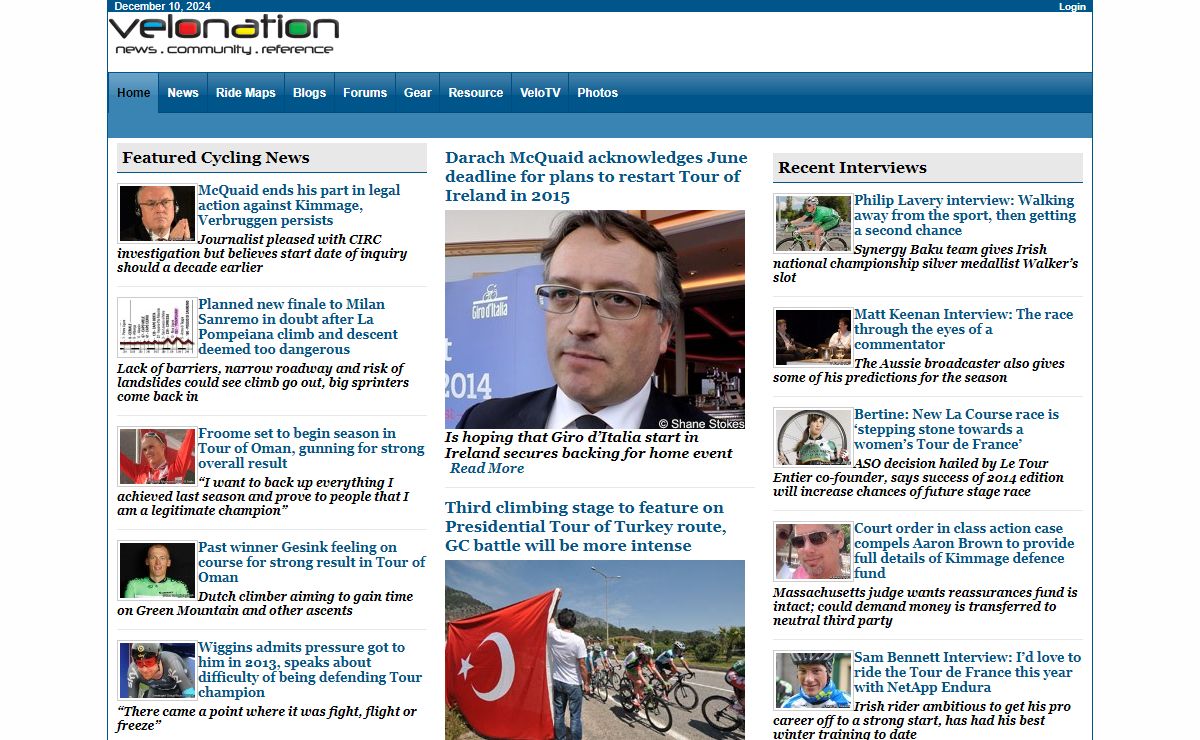Open Matt Keenan Interview link
The image size is (1200, 740).
[963, 329]
